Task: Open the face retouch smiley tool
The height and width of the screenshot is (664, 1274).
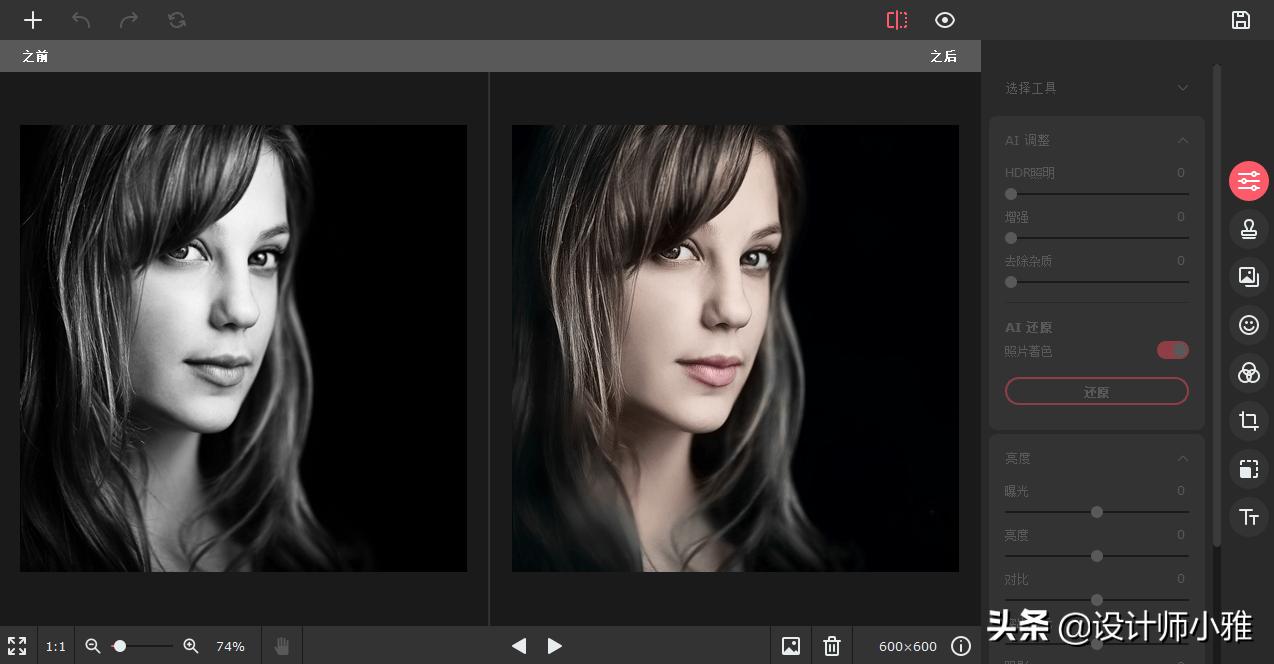Action: (x=1248, y=324)
